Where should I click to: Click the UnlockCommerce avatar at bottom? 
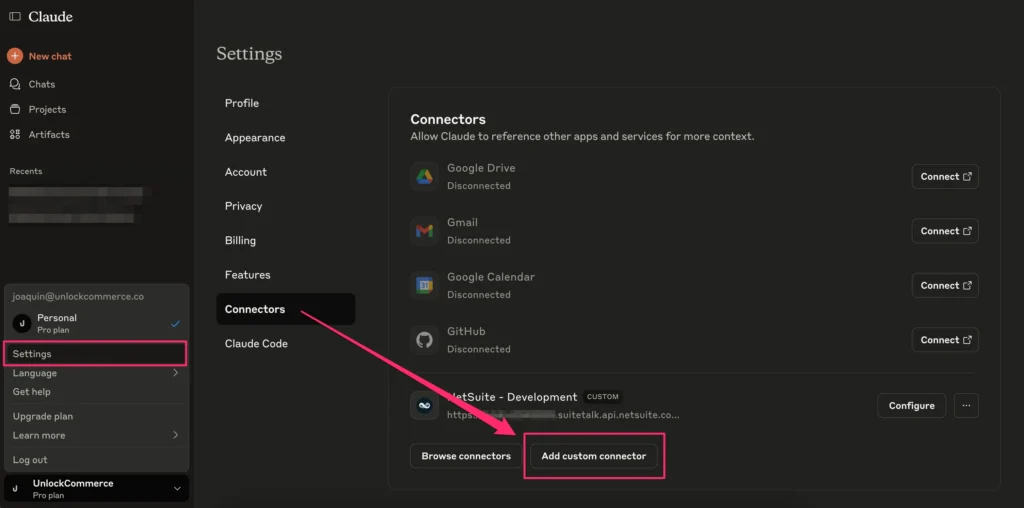click(x=15, y=488)
